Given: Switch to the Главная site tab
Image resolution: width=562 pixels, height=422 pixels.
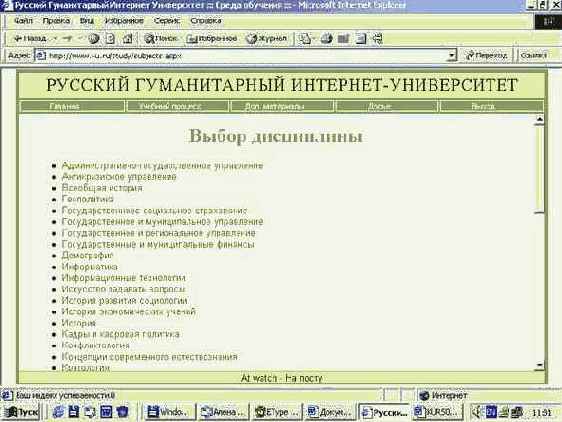Looking at the screenshot, I should click(x=72, y=106).
